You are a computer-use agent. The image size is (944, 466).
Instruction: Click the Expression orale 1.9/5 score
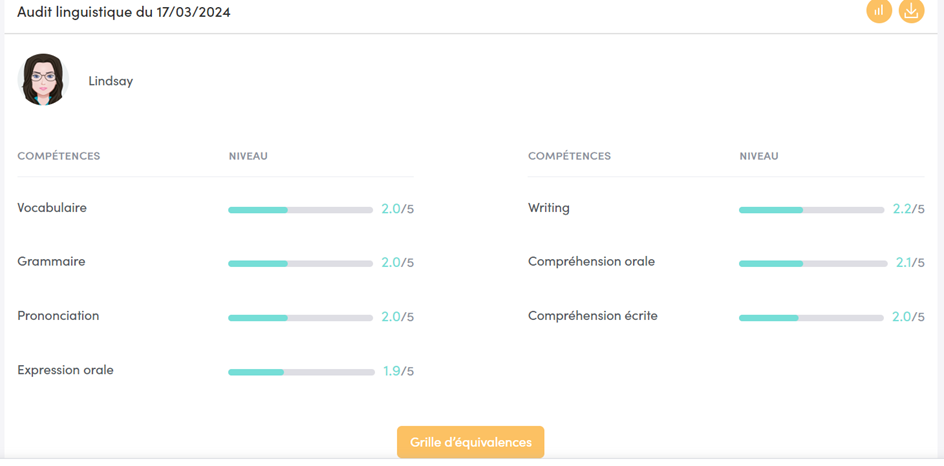[x=398, y=371]
